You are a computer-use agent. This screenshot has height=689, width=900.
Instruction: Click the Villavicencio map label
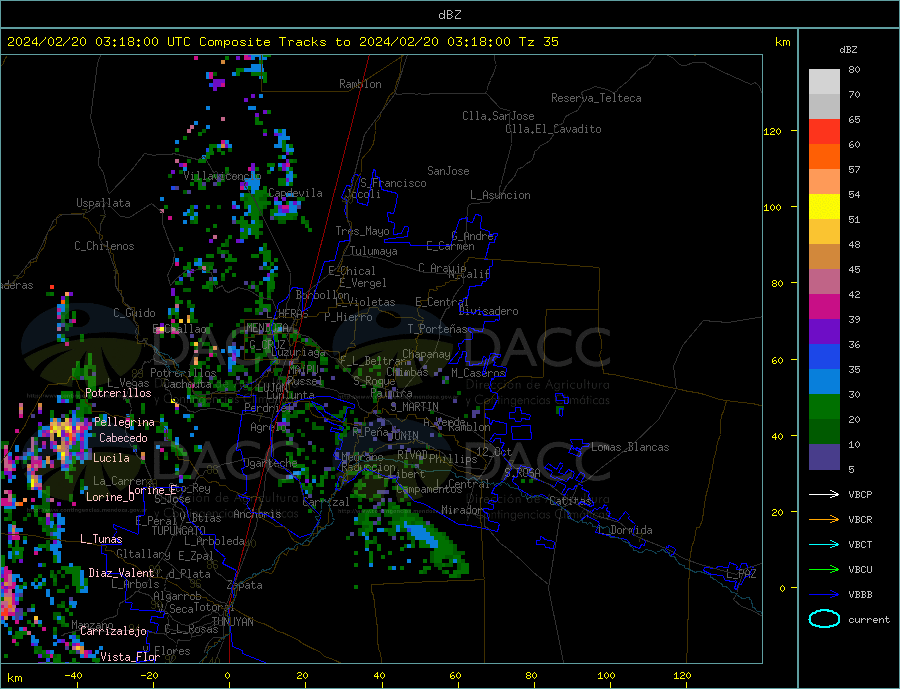pos(222,176)
